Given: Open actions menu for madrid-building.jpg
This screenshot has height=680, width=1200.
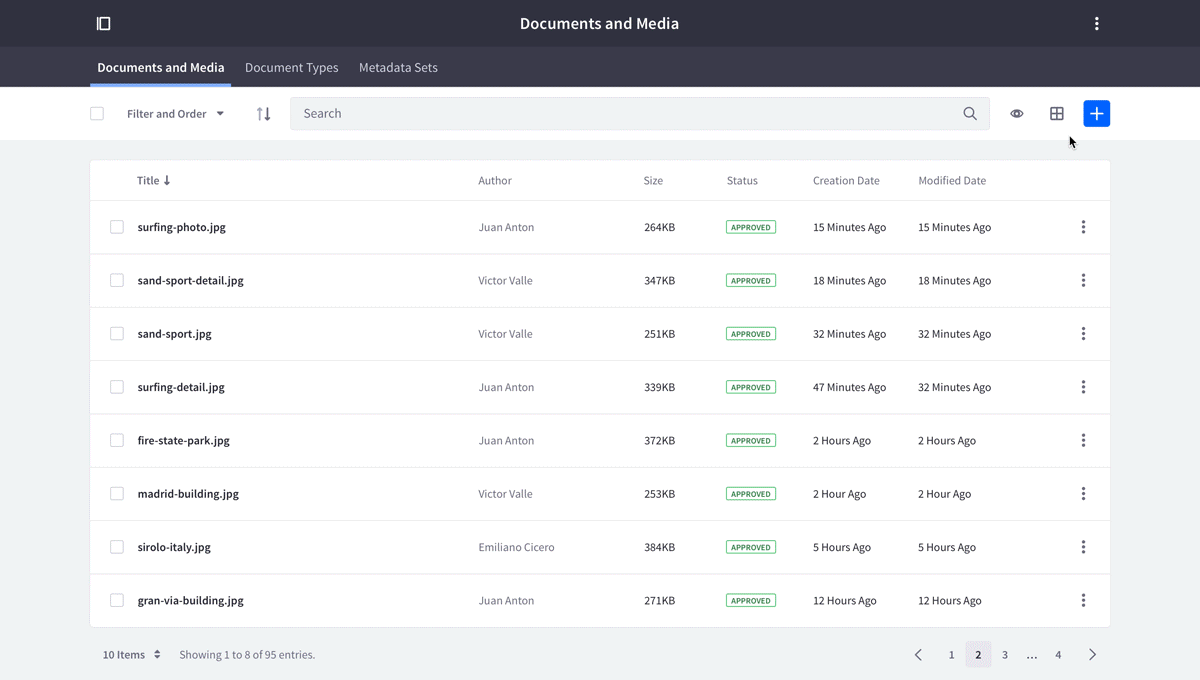Looking at the screenshot, I should click(x=1083, y=493).
